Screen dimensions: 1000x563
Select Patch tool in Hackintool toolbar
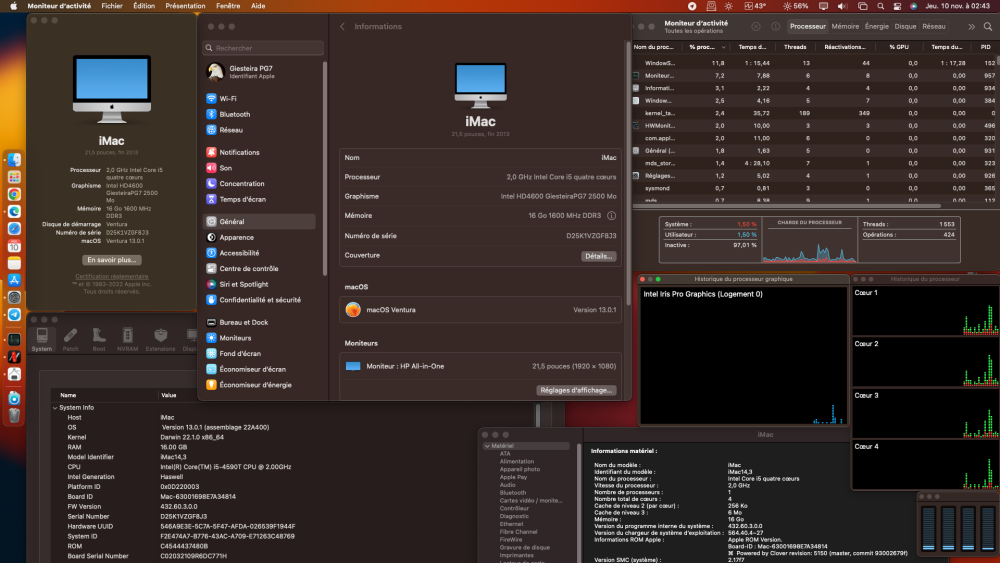71,339
